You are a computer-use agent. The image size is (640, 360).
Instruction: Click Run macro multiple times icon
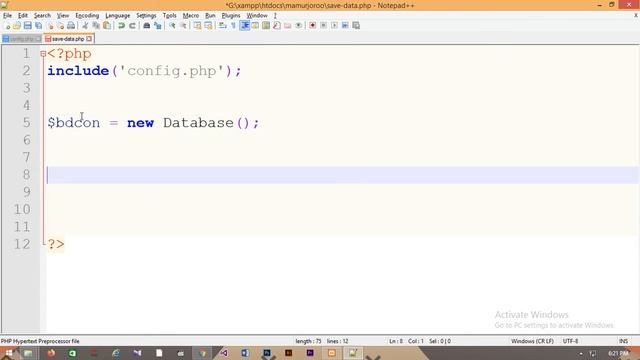pos(345,26)
